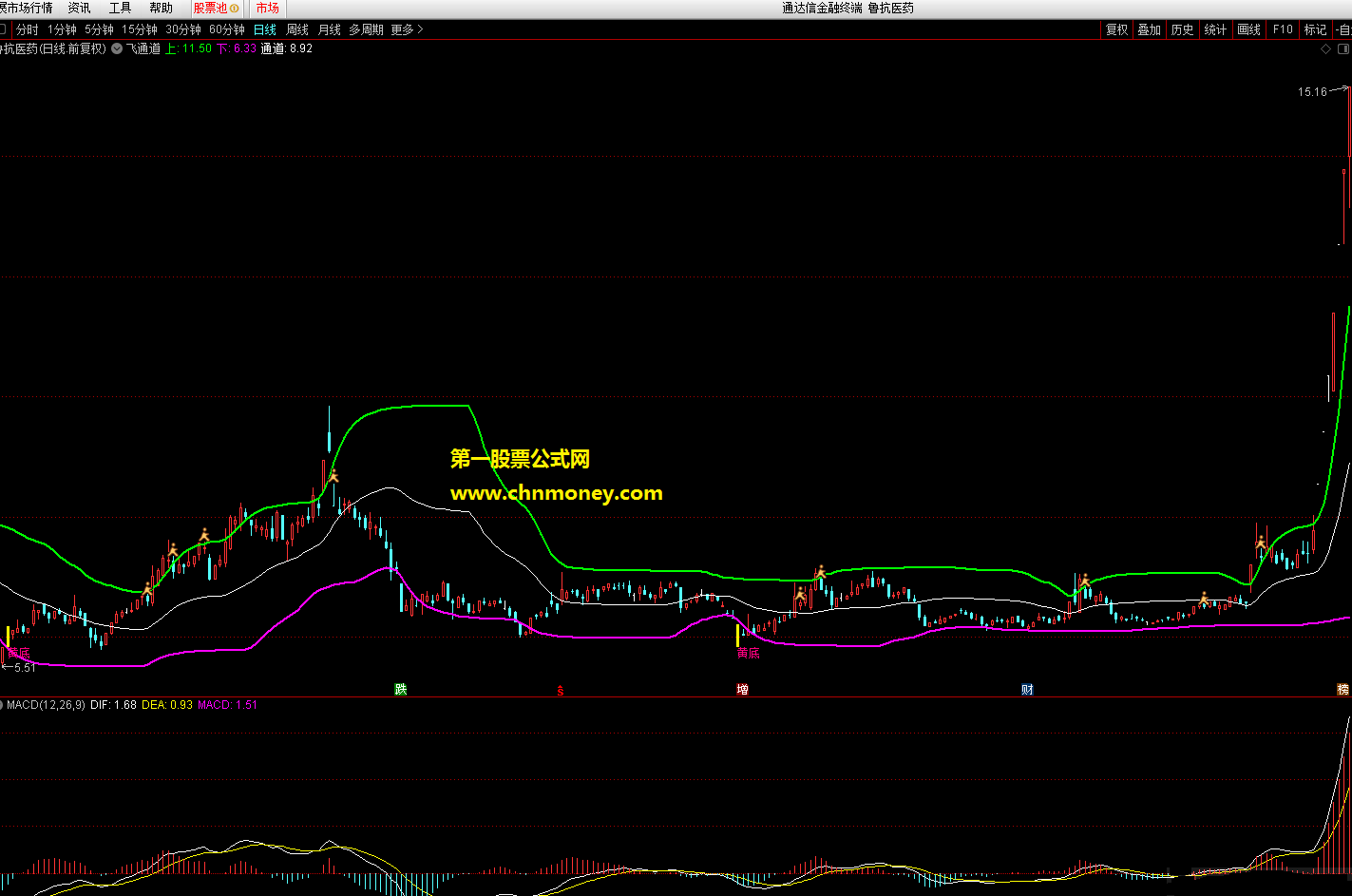Switch to the 市场 tab
Image resolution: width=1352 pixels, height=896 pixels.
(x=267, y=8)
